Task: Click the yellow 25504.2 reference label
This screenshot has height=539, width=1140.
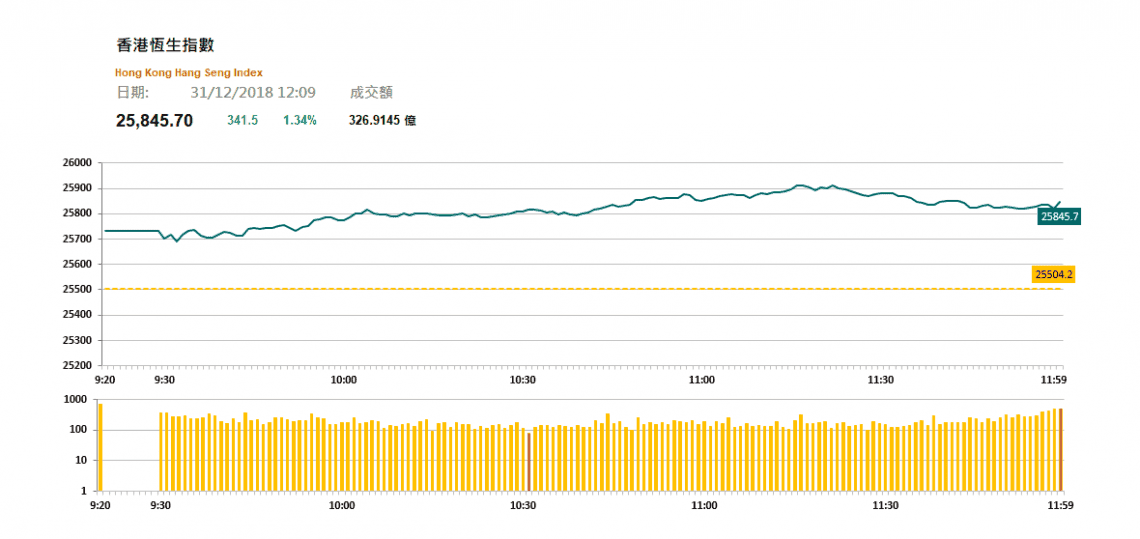Action: pos(1054,273)
